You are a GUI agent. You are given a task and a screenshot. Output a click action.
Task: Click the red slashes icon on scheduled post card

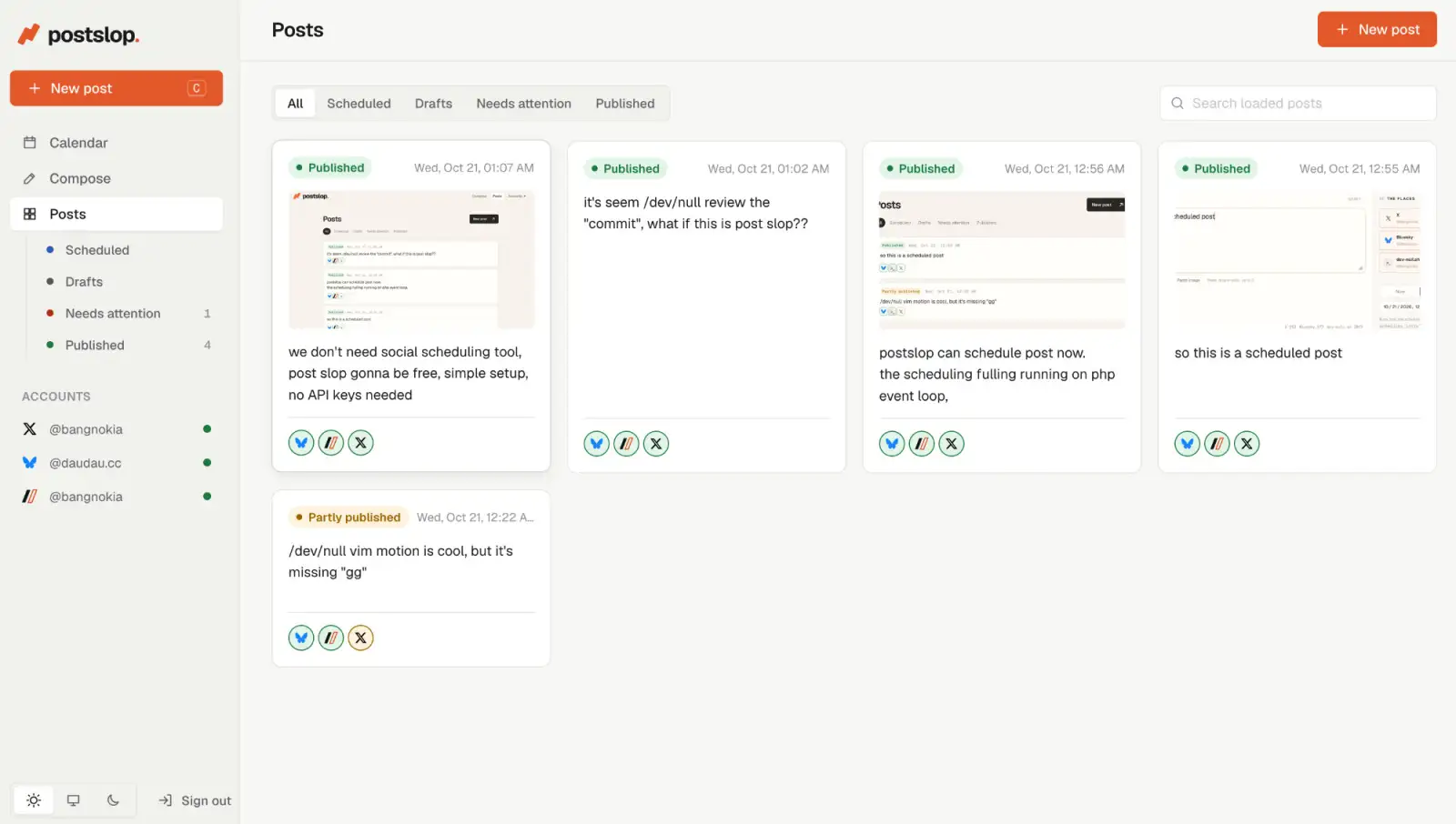pos(1217,444)
